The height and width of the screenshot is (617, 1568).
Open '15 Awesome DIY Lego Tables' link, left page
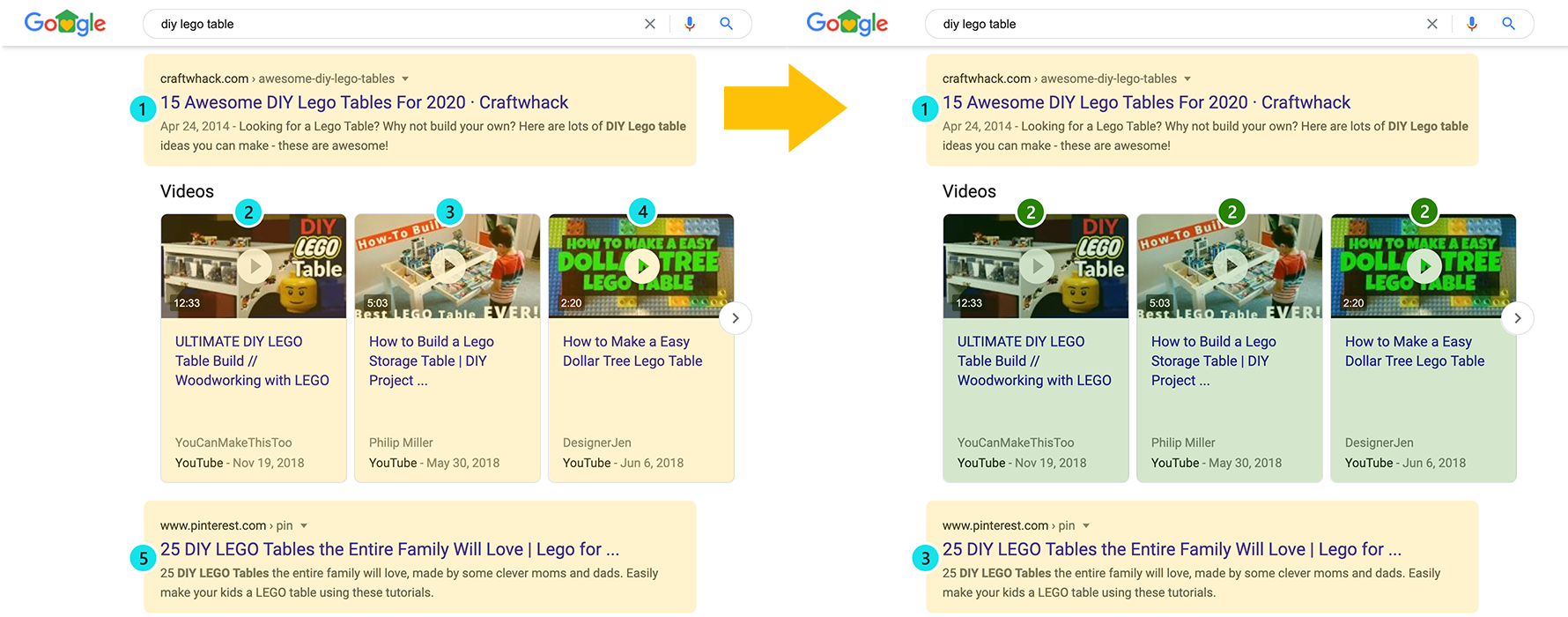pos(364,102)
